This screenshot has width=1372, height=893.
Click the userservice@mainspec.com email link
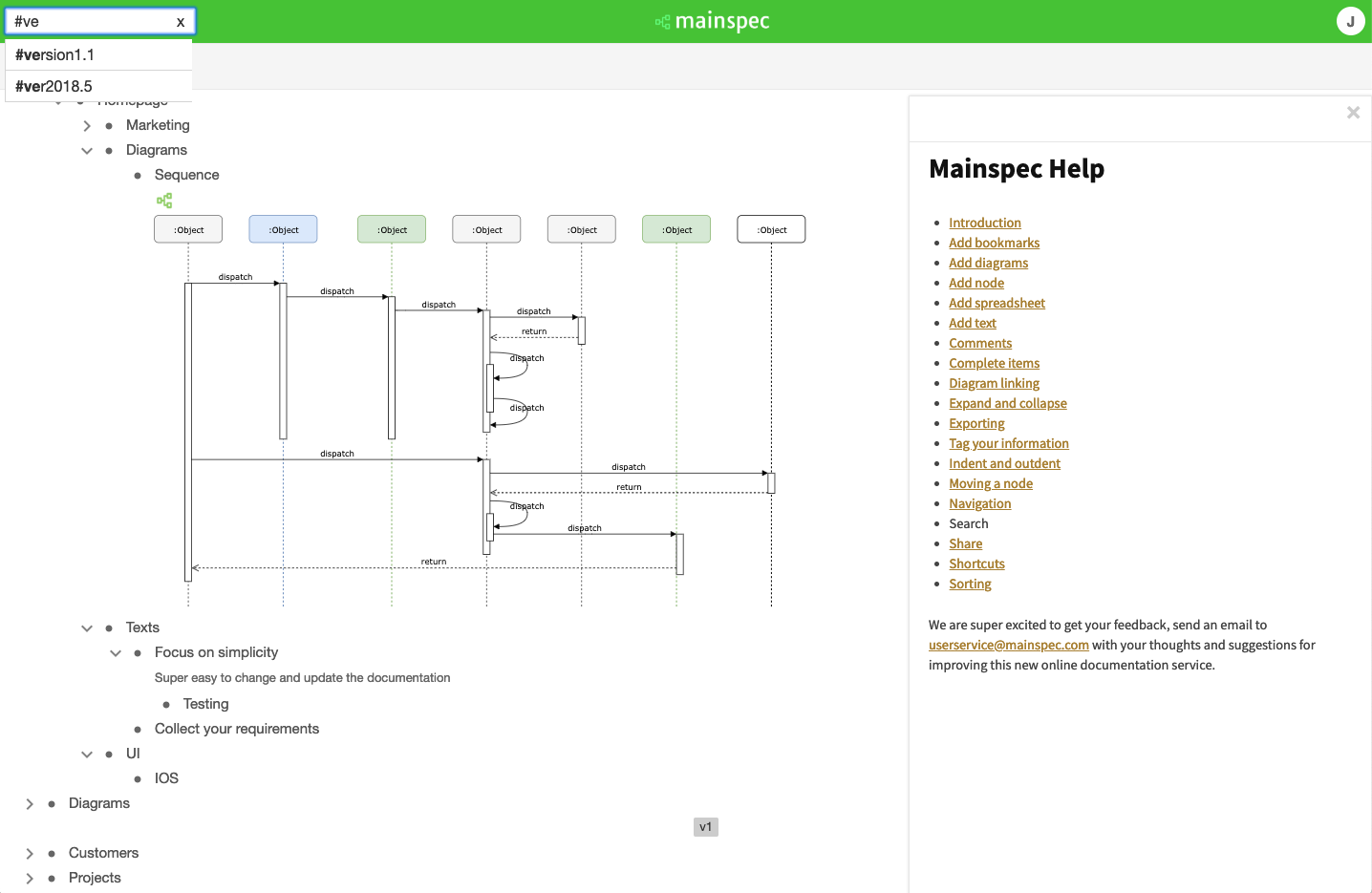click(1009, 645)
